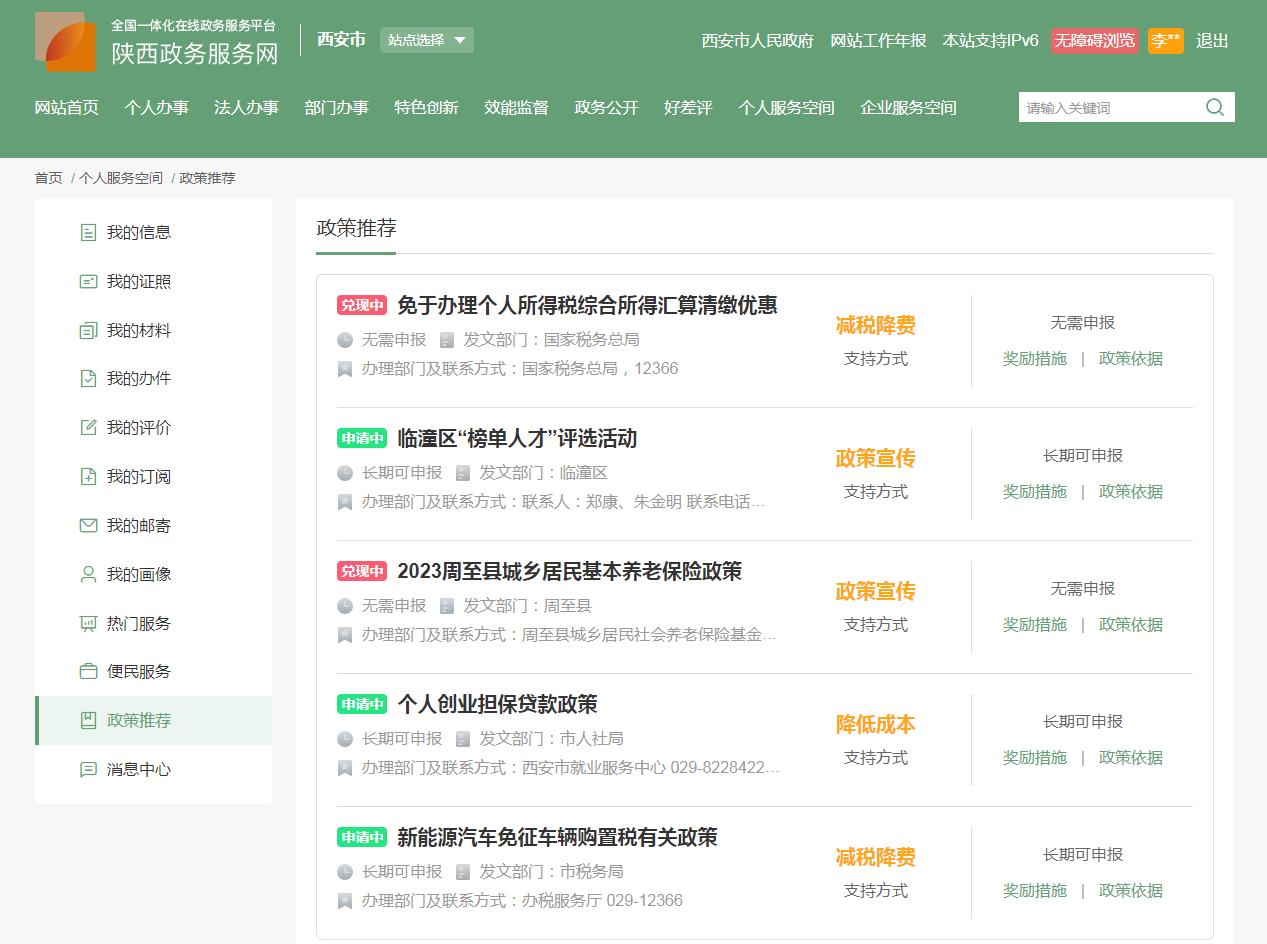Click the 消息中心 message icon
The image size is (1267, 944).
point(88,770)
